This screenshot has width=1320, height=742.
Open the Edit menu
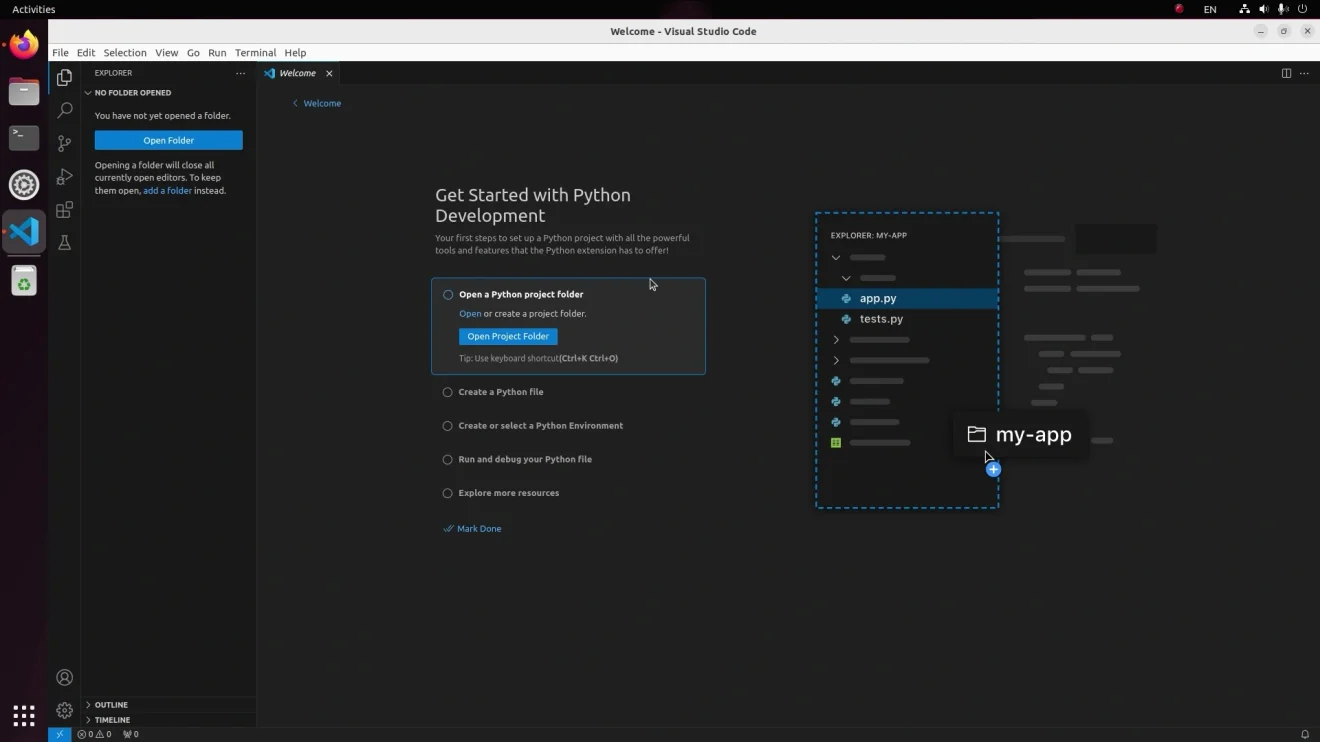(x=86, y=53)
